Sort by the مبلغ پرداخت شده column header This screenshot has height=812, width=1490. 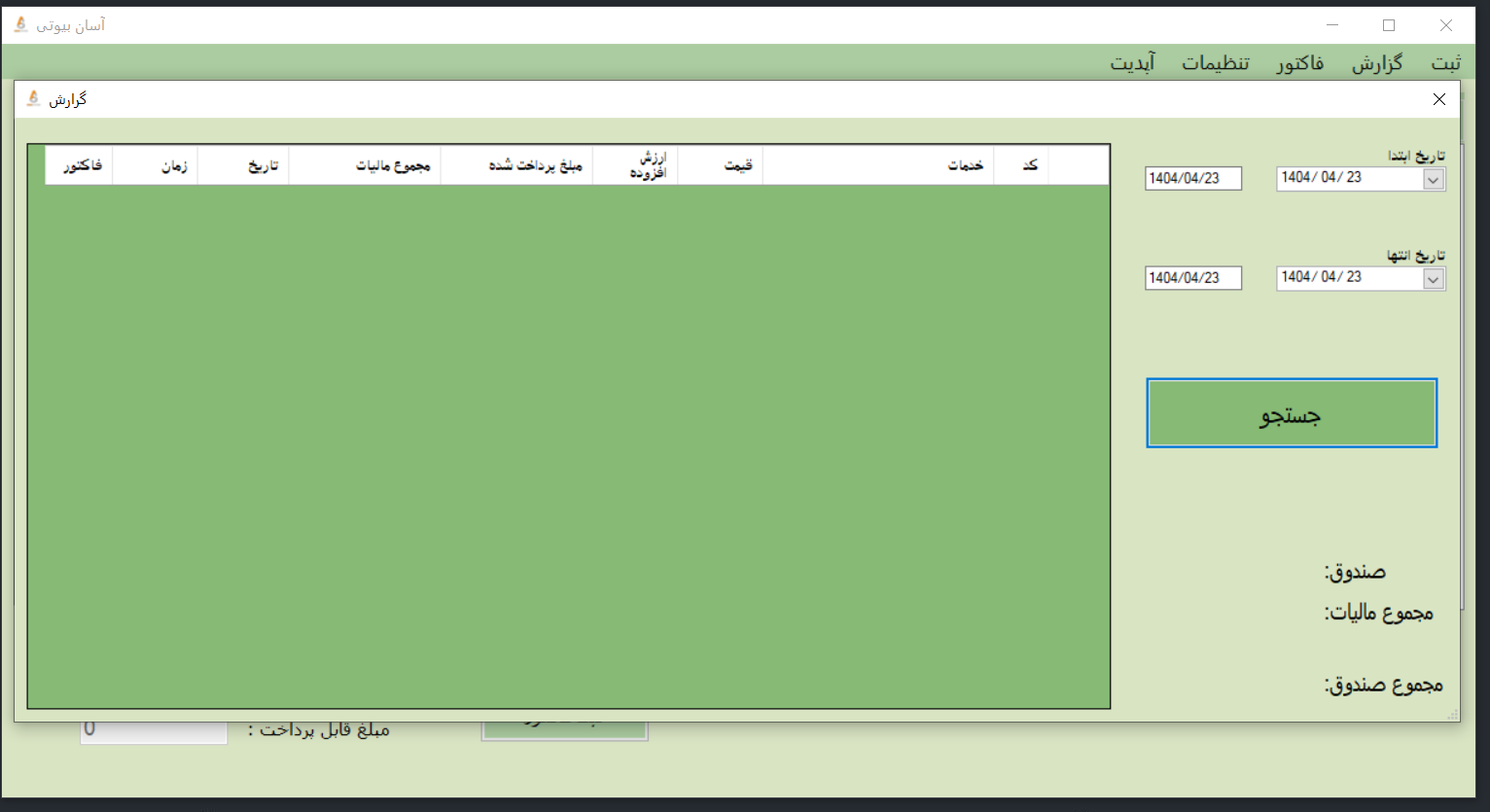pos(516,165)
